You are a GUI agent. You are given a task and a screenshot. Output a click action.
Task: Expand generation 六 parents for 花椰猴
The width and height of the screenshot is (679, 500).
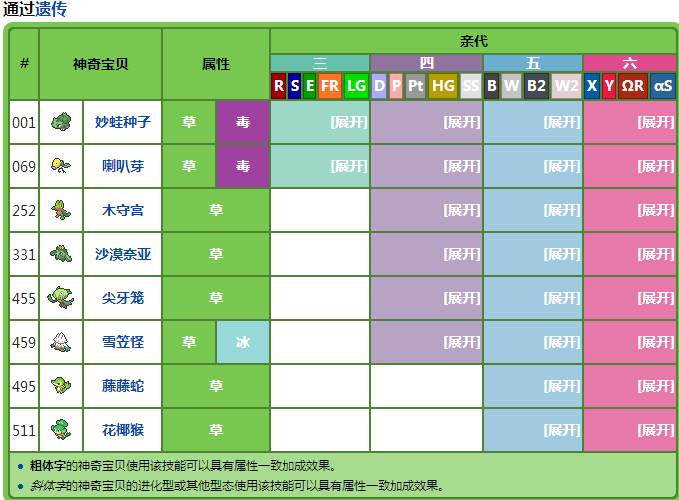[x=656, y=430]
